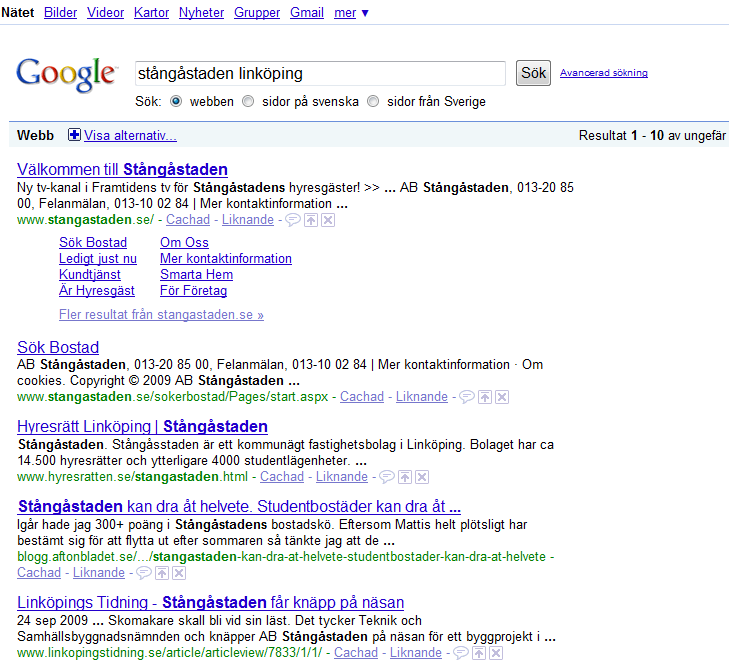The image size is (729, 670).
Task: Open the 'Ledigt just nu' sitelink
Action: (x=98, y=259)
